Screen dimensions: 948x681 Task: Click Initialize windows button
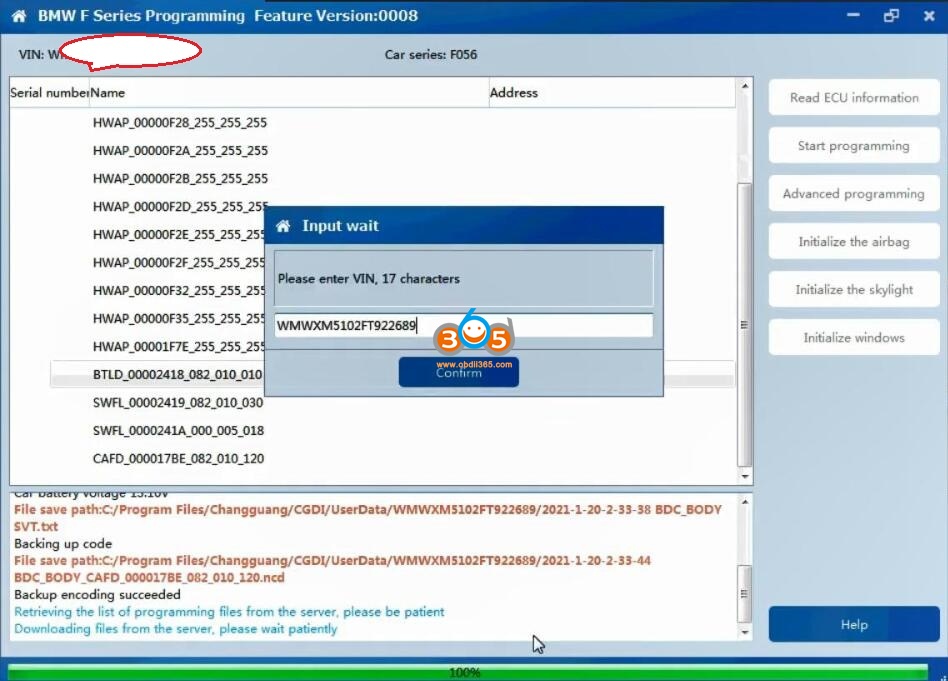point(854,337)
